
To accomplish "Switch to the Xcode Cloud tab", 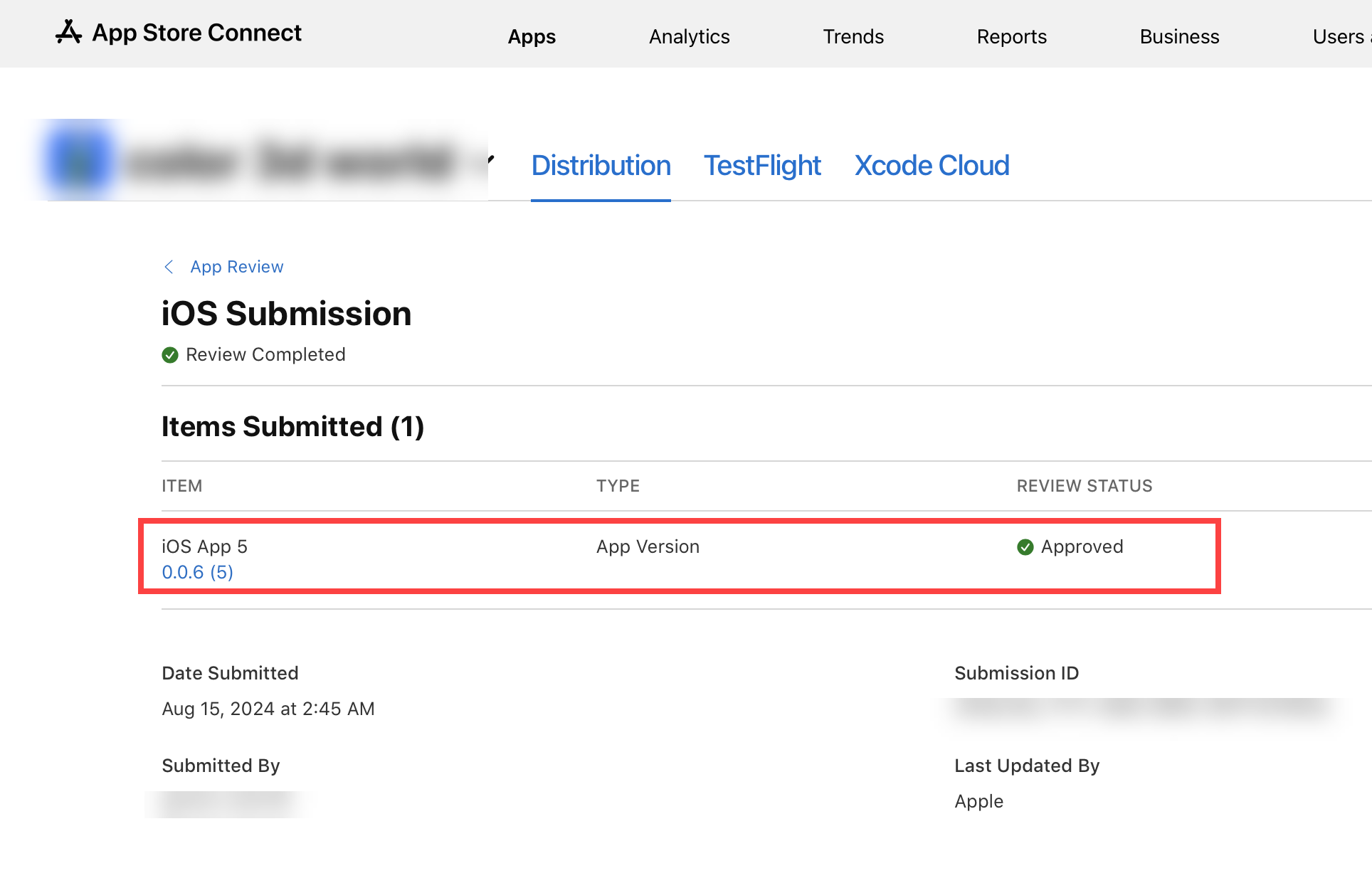I will pyautogui.click(x=932, y=166).
